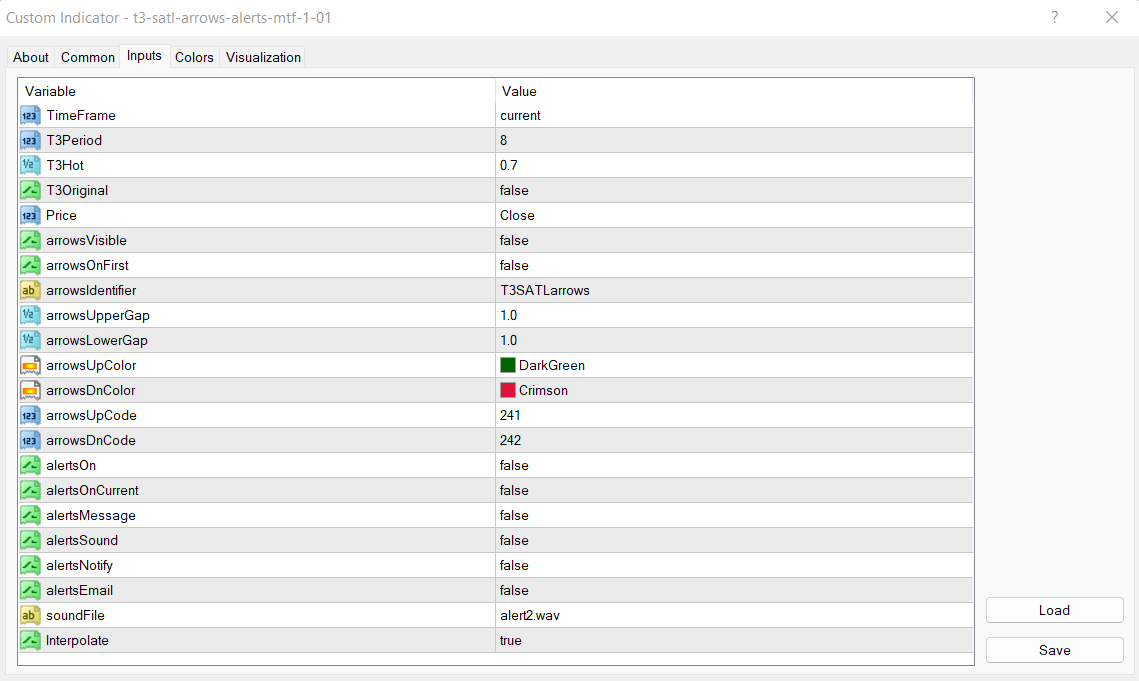Toggle the Interpolate true value
The height and width of the screenshot is (681, 1139).
[x=733, y=641]
